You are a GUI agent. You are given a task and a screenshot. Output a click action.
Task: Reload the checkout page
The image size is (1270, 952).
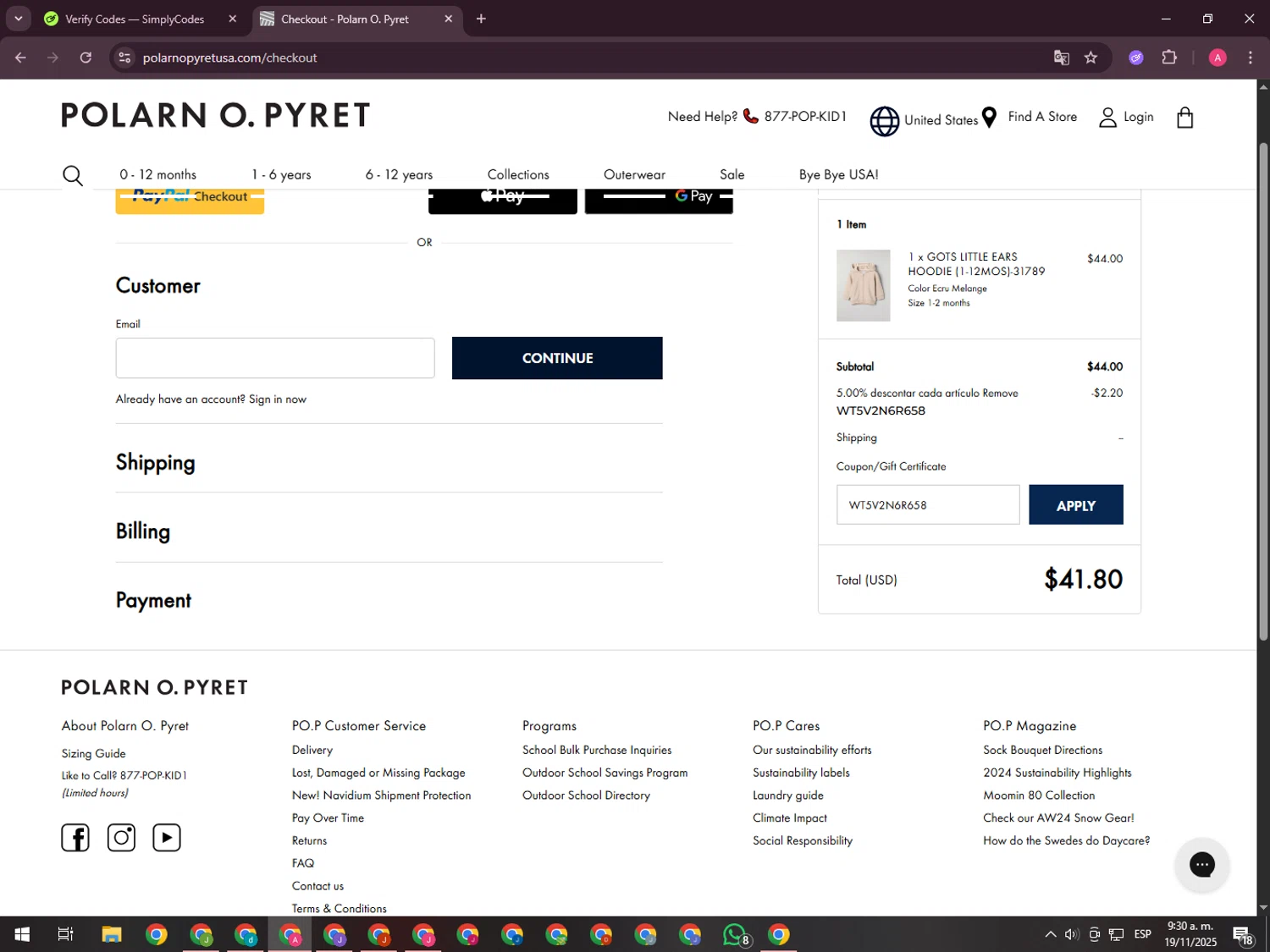pos(86,58)
